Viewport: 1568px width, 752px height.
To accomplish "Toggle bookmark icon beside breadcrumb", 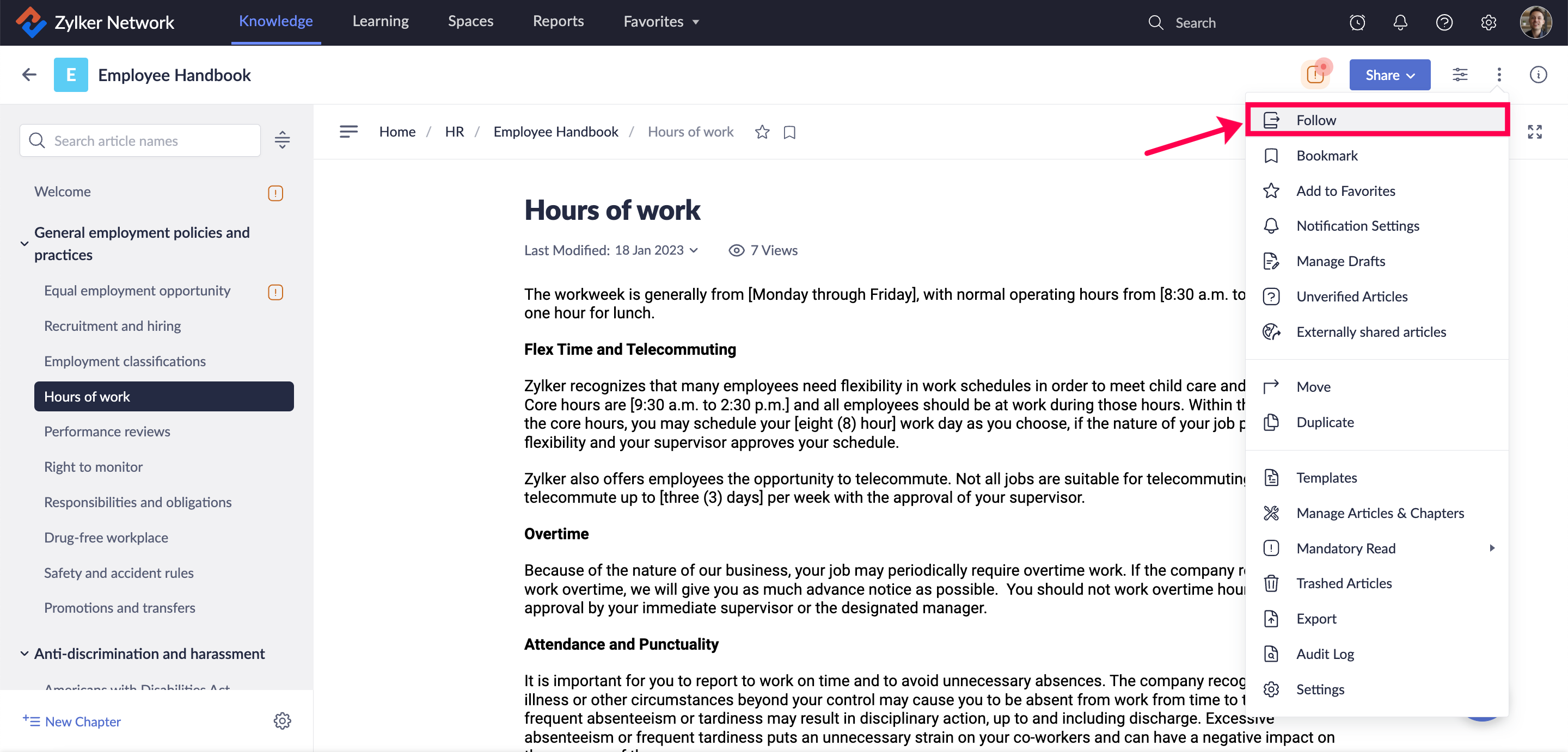I will point(789,132).
